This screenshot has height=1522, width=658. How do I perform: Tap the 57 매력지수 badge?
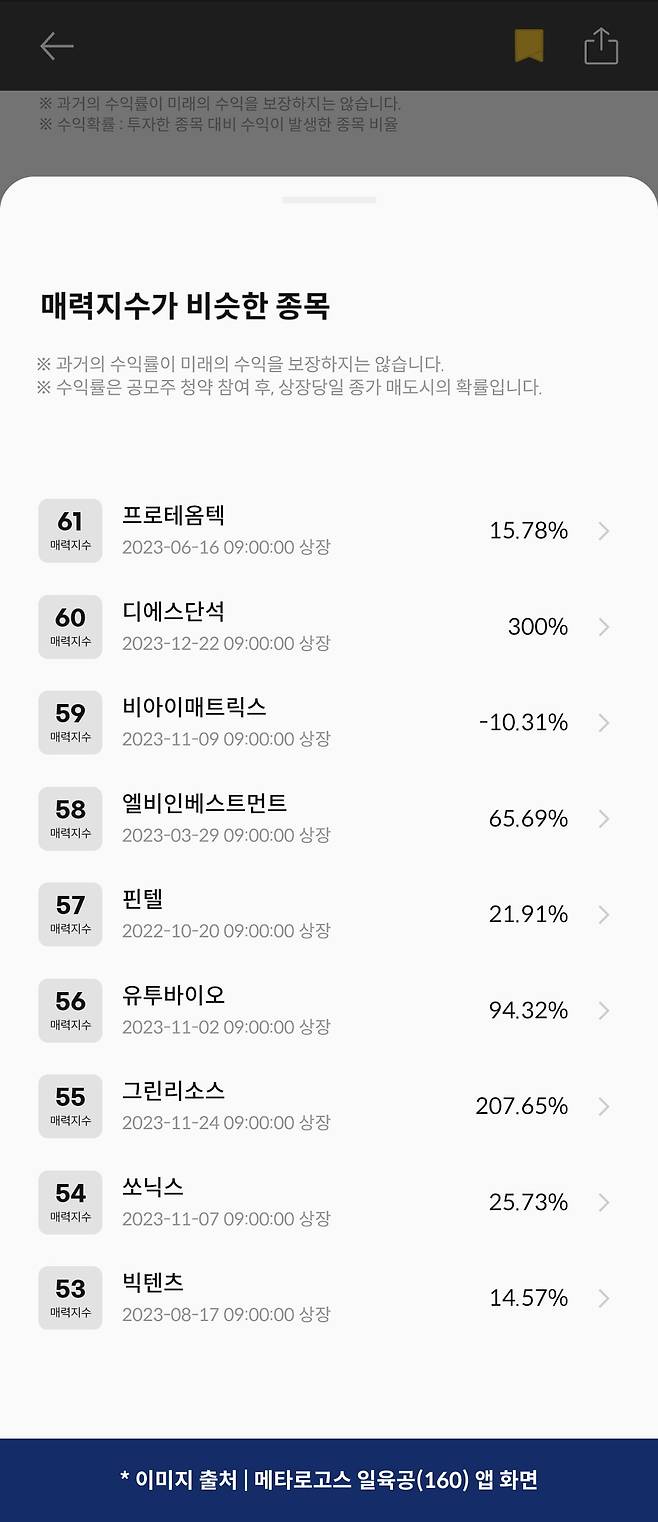click(x=70, y=914)
